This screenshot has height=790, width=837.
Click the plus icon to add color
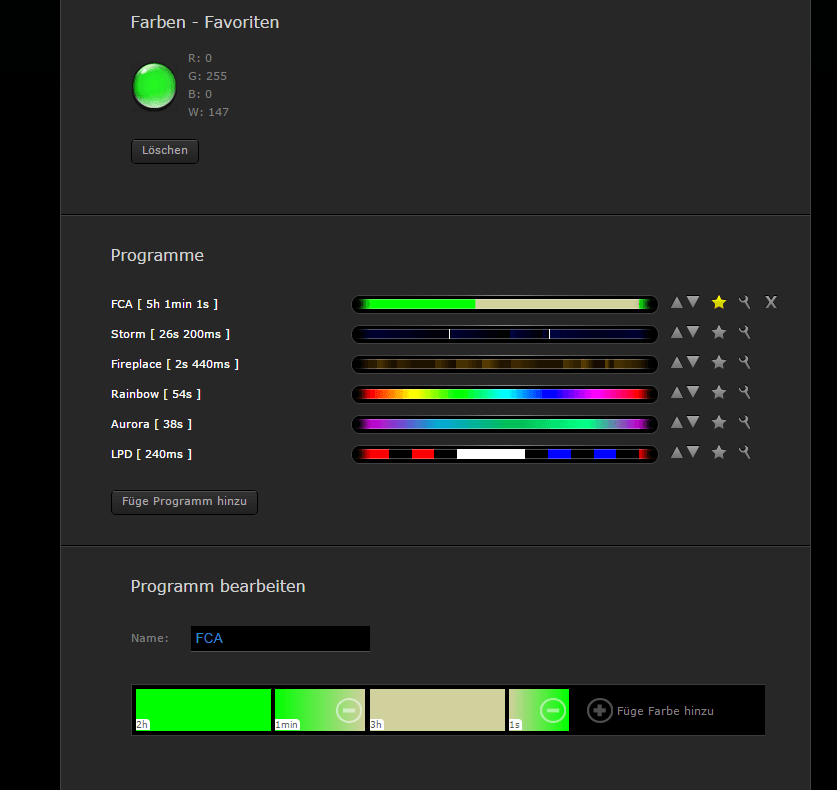[x=599, y=711]
